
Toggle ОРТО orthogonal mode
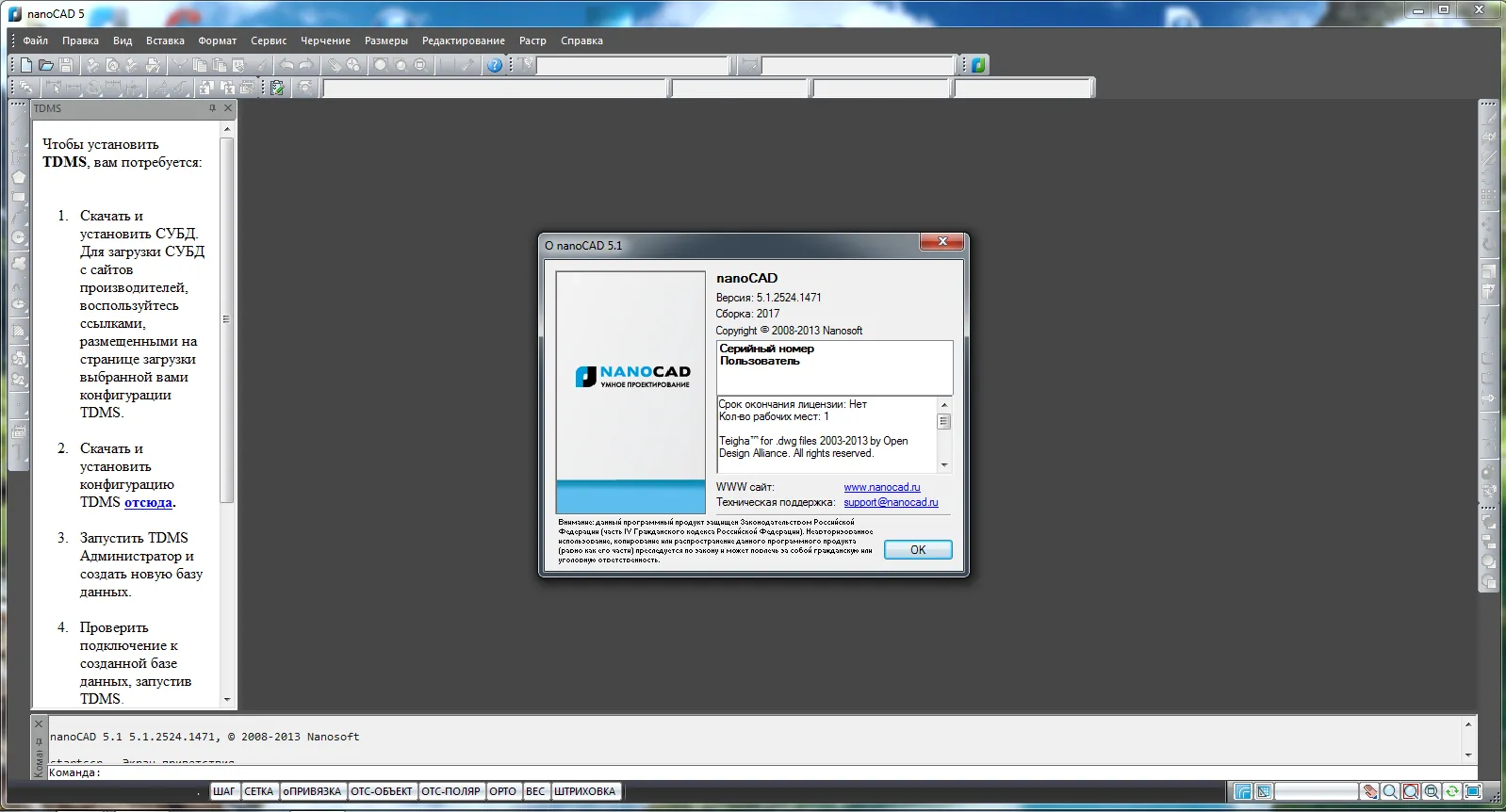click(503, 791)
